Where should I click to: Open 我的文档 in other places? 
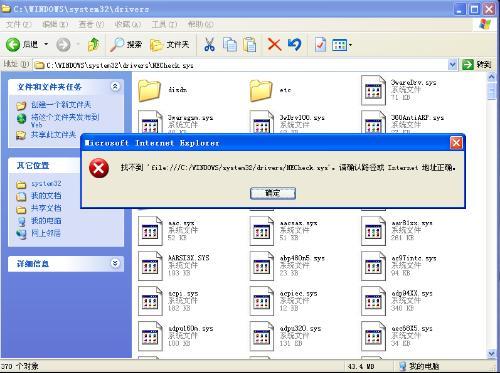point(46,196)
